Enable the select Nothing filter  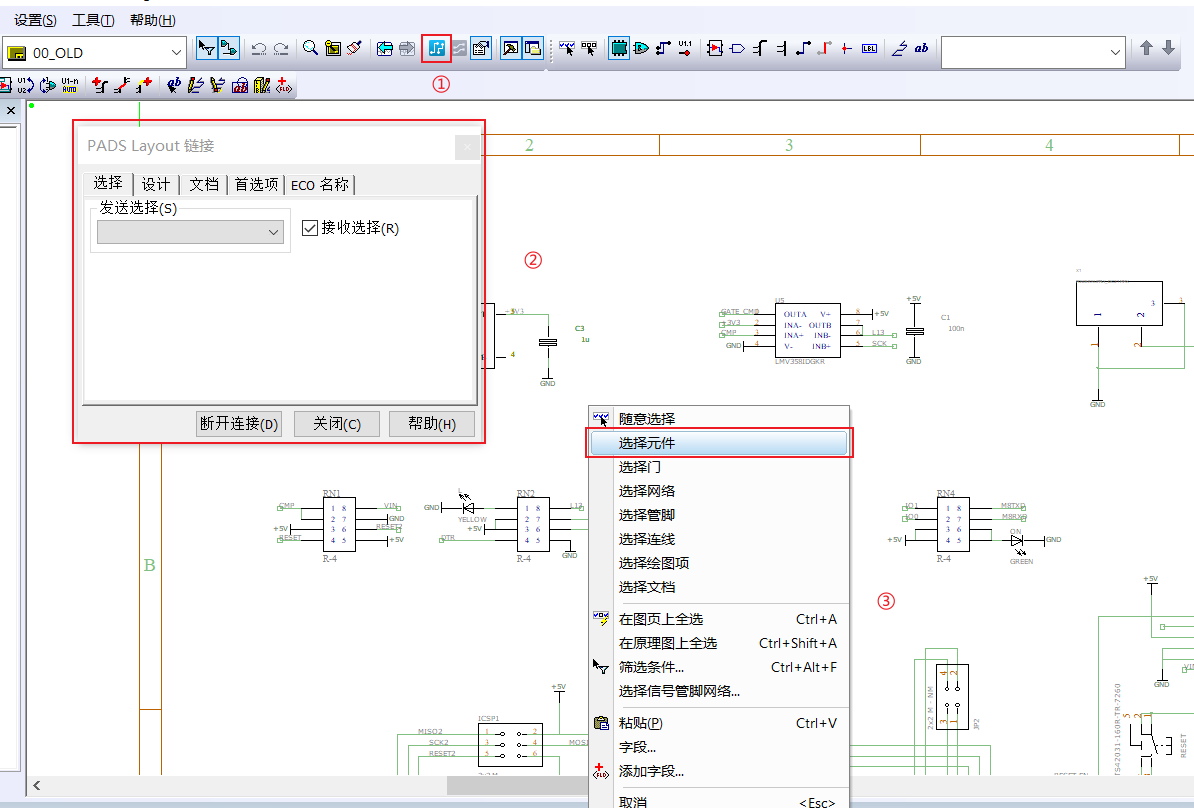click(589, 49)
